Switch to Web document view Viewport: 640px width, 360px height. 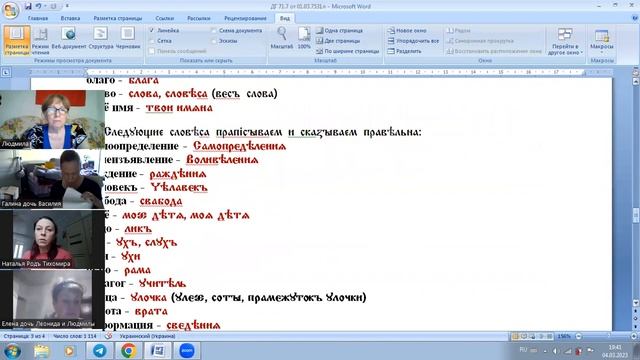point(69,38)
